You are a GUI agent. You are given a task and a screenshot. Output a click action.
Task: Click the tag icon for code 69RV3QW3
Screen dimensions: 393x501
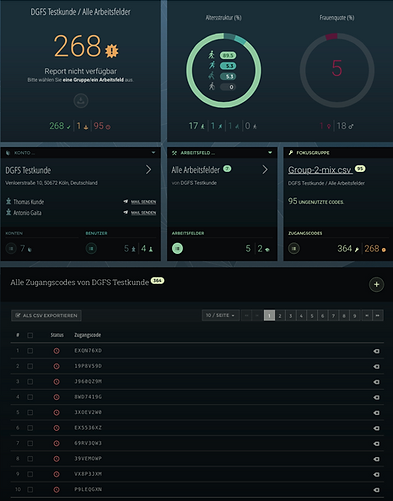coord(376,444)
